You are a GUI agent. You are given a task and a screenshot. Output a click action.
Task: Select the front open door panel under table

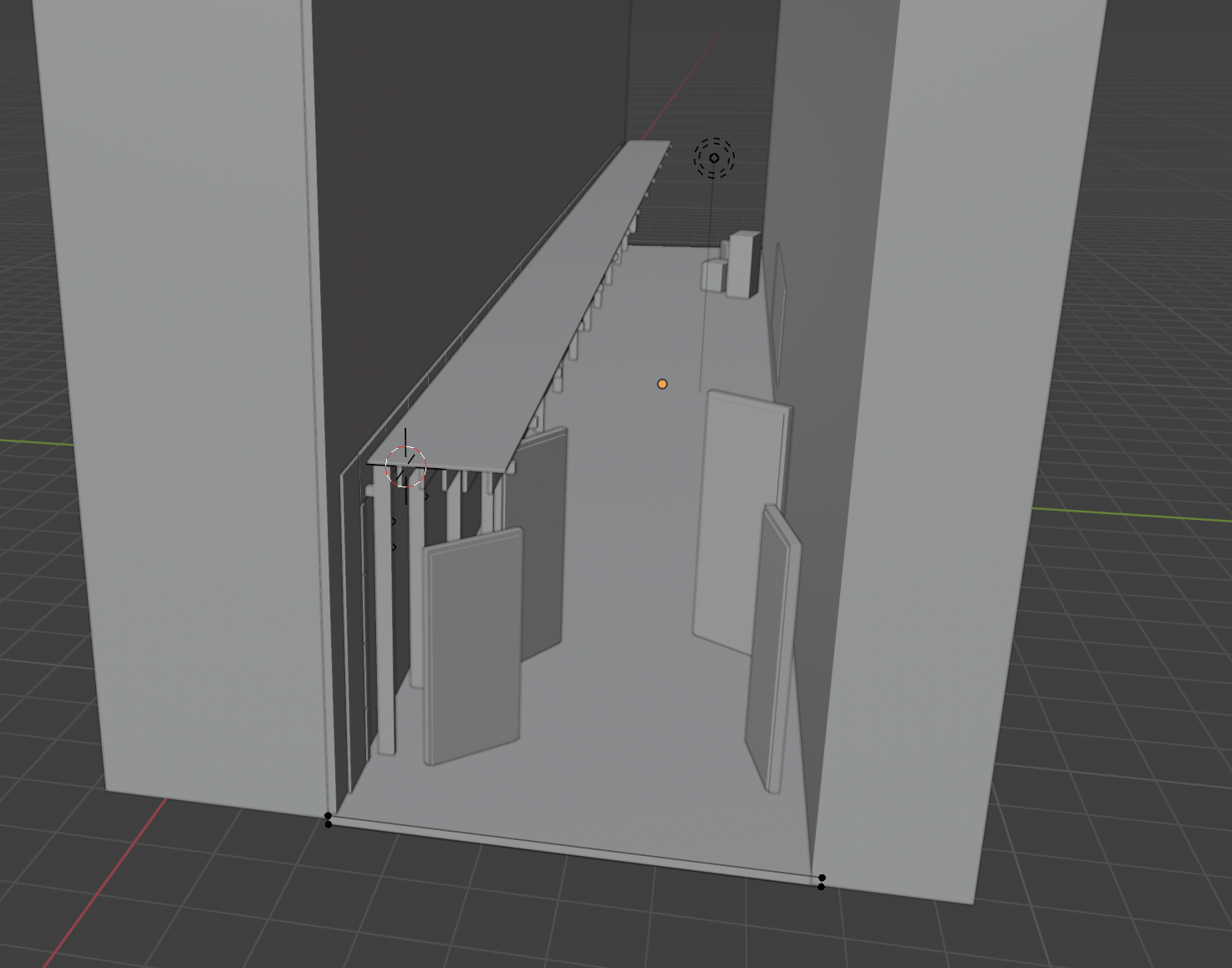[x=473, y=645]
